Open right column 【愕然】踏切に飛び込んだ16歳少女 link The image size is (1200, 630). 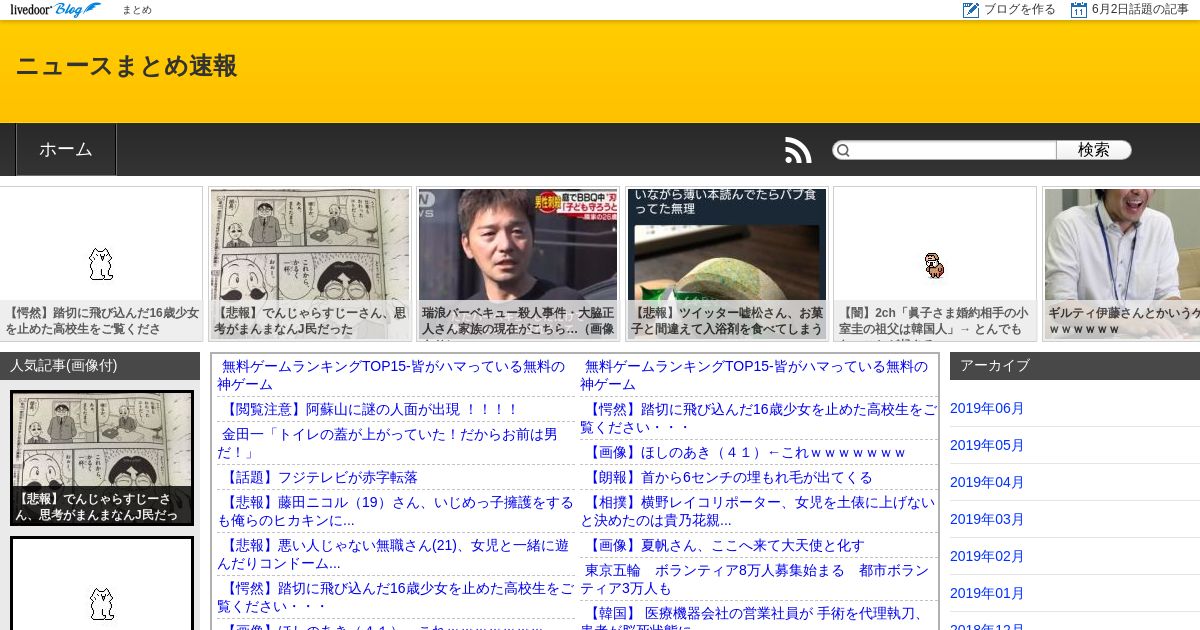(x=759, y=418)
